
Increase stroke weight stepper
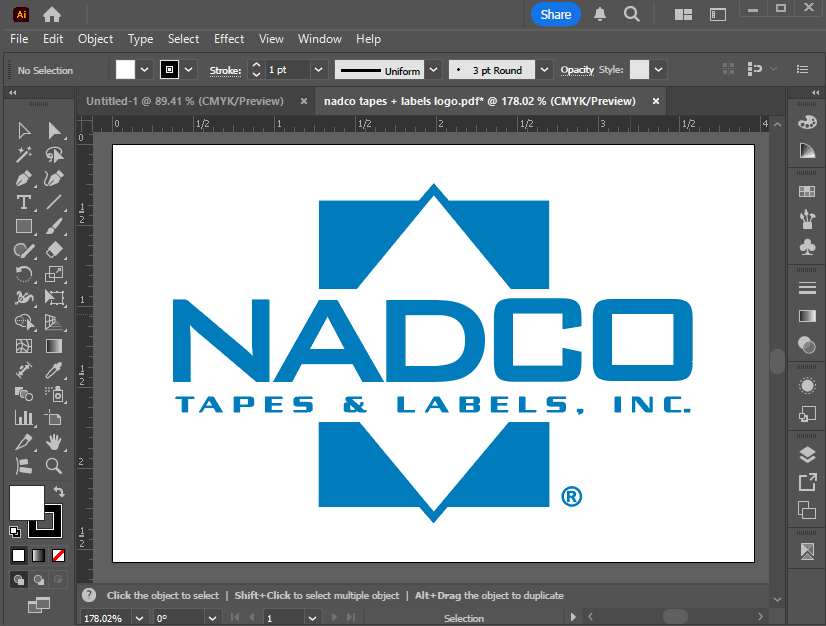[257, 64]
